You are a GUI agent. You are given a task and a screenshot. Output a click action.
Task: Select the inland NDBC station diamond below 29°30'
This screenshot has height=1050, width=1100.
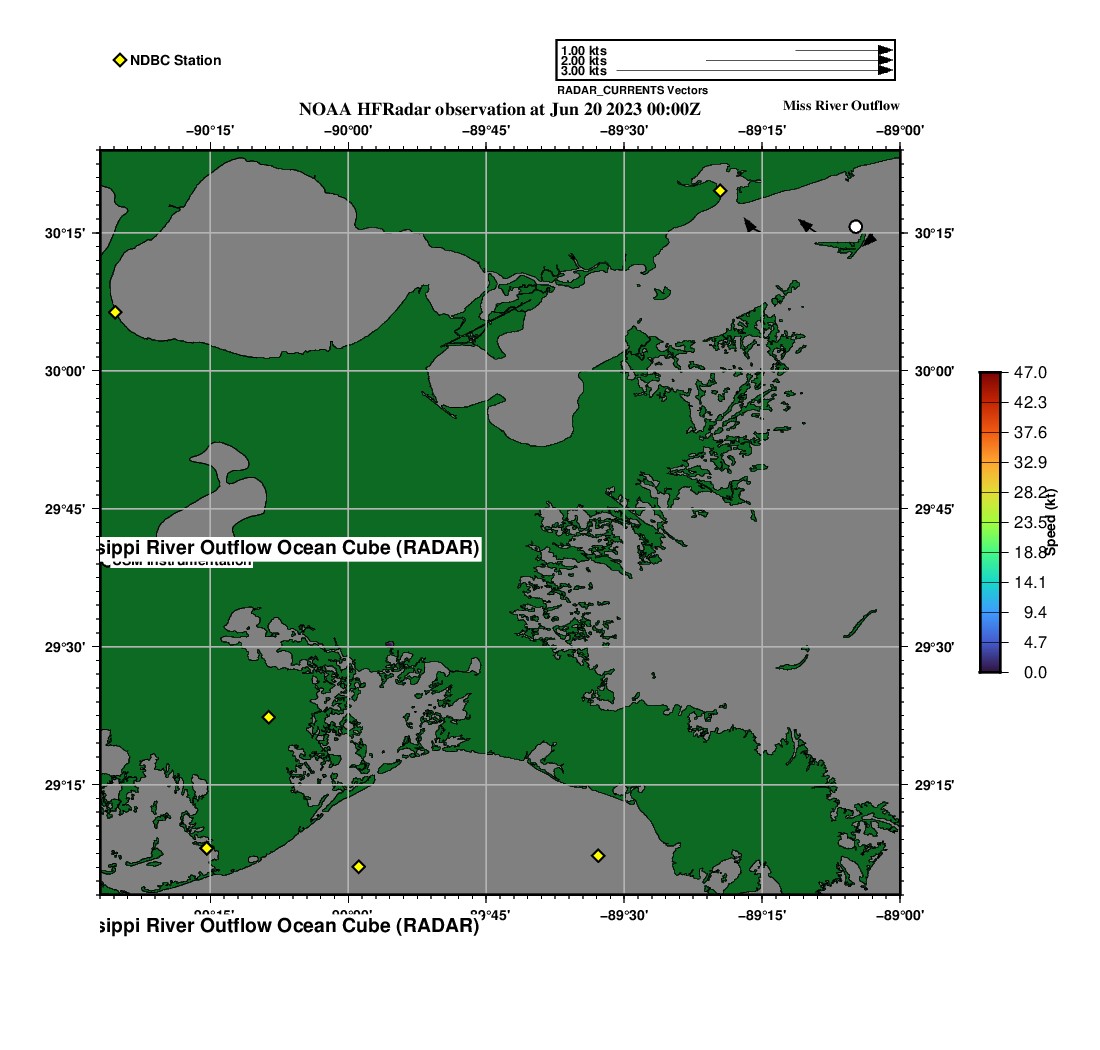coord(268,717)
